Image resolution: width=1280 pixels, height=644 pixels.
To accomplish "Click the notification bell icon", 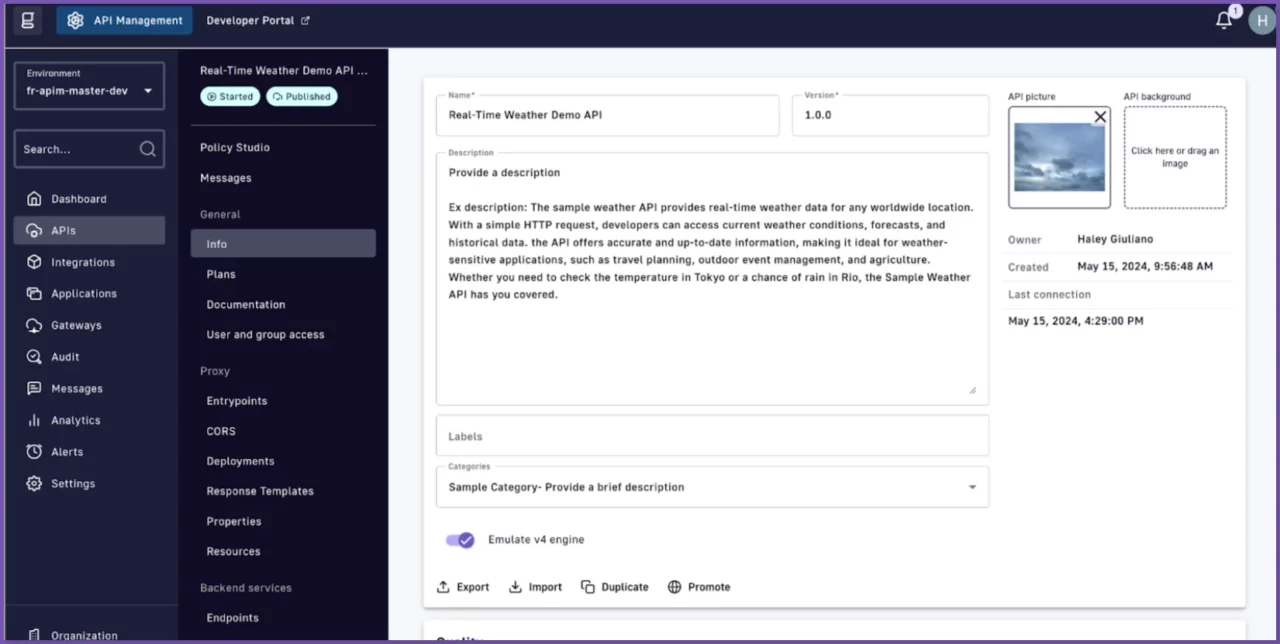I will click(1224, 21).
